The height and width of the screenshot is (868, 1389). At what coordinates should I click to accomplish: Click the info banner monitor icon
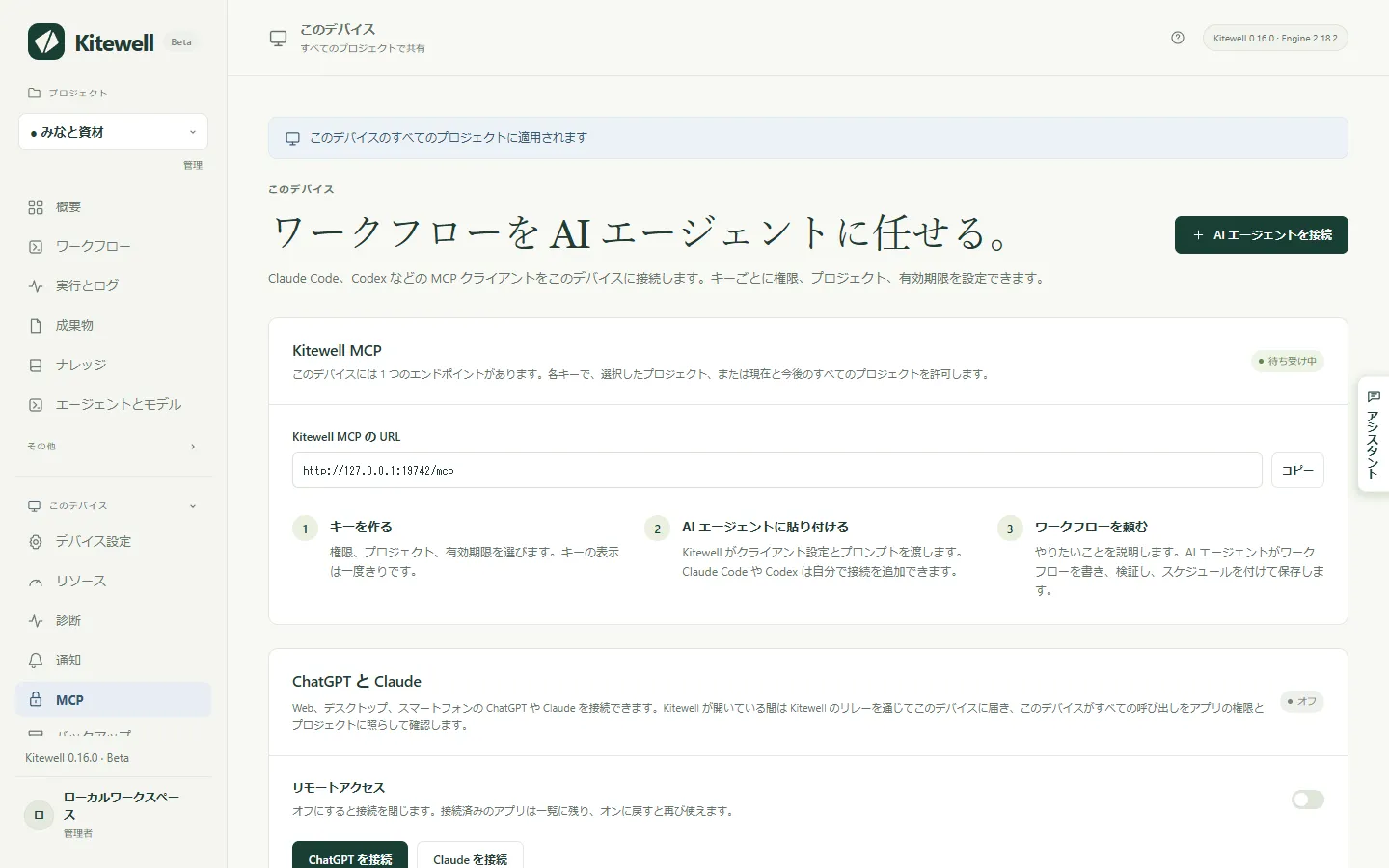point(292,139)
